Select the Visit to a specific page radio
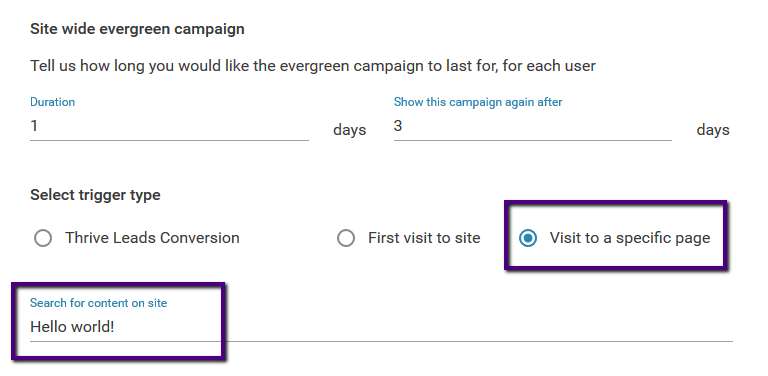The width and height of the screenshot is (768, 376). pos(528,238)
